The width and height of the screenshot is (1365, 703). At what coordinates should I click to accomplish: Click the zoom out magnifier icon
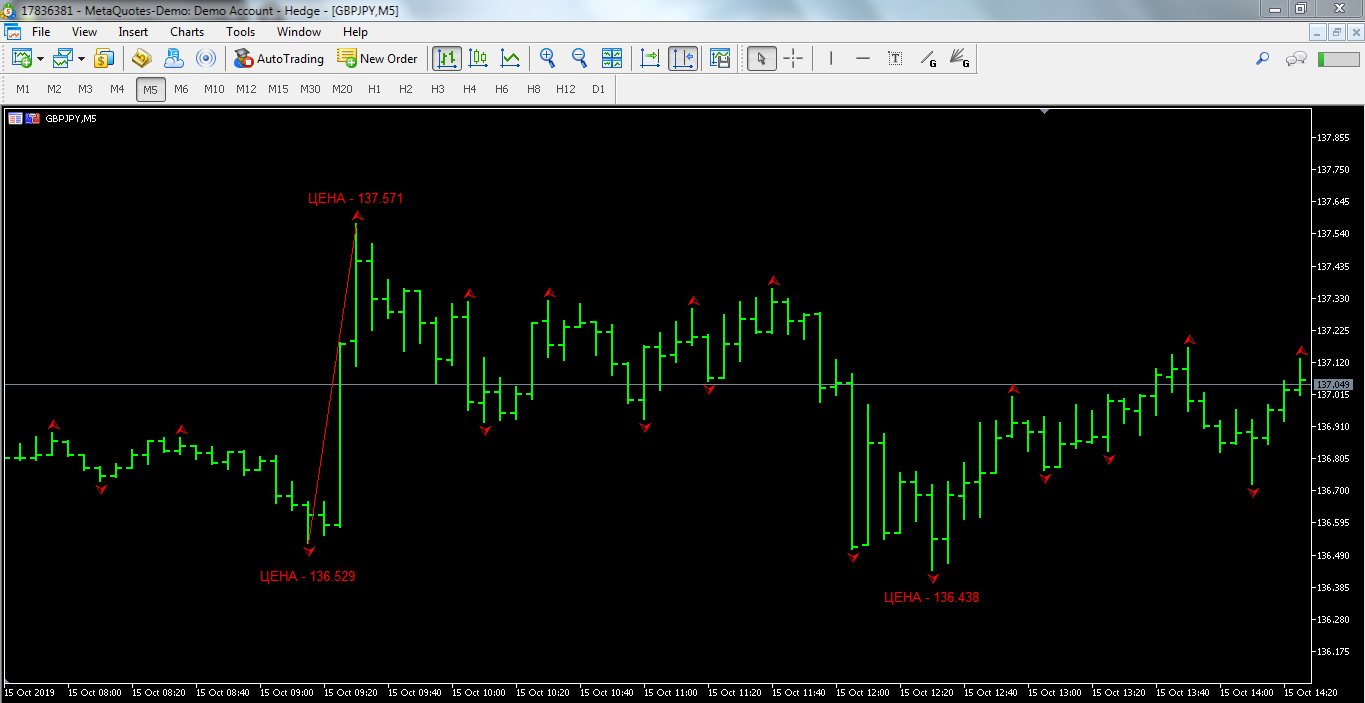579,58
